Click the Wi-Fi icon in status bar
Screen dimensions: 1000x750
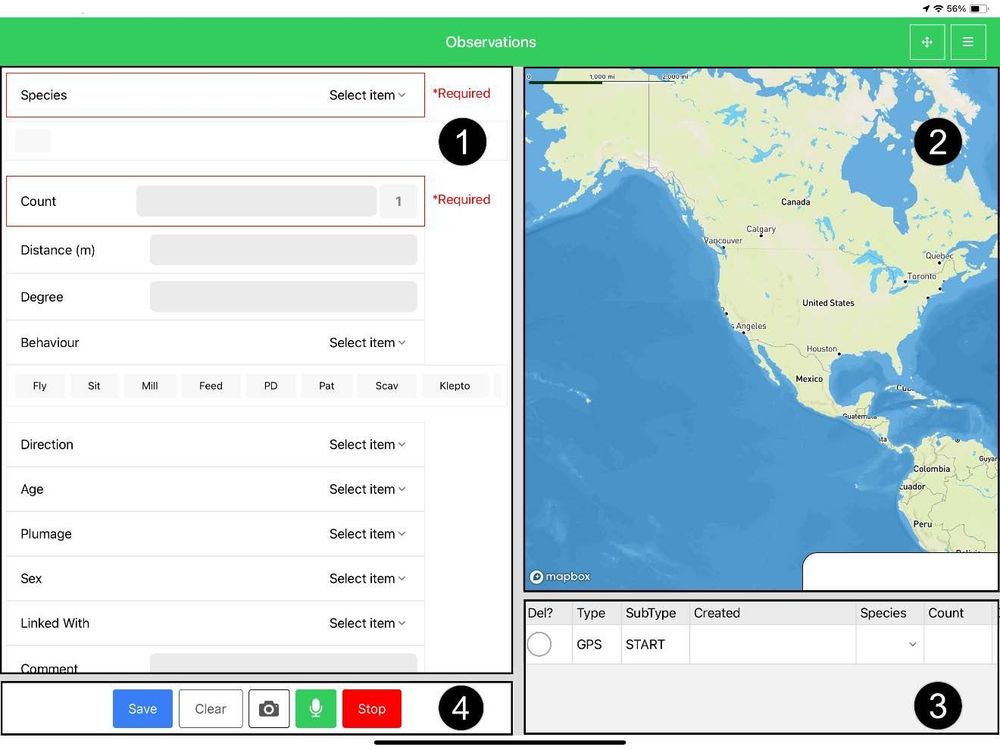pos(938,8)
